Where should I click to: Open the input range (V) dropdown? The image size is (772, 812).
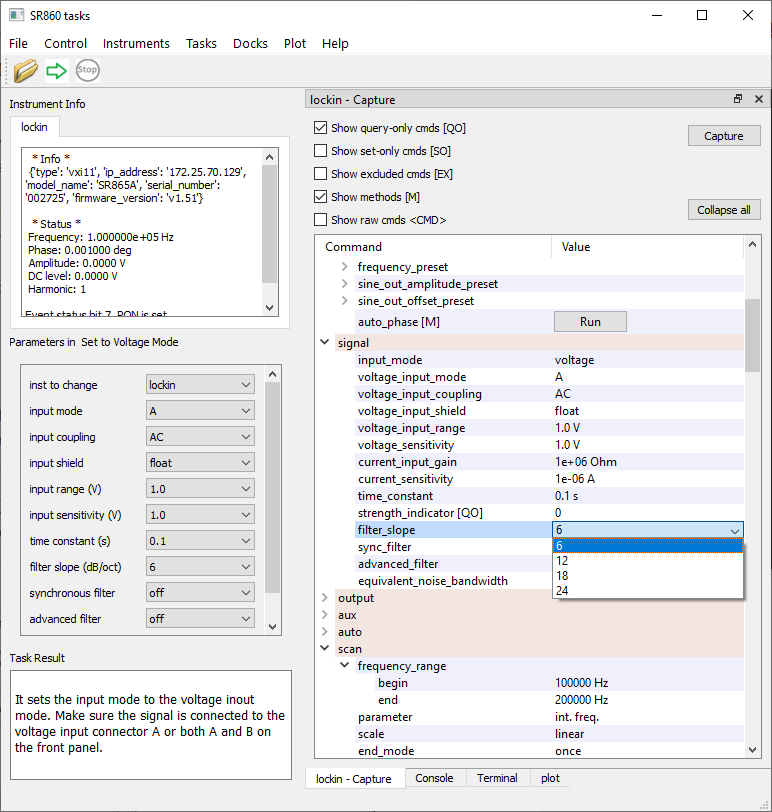coord(200,489)
